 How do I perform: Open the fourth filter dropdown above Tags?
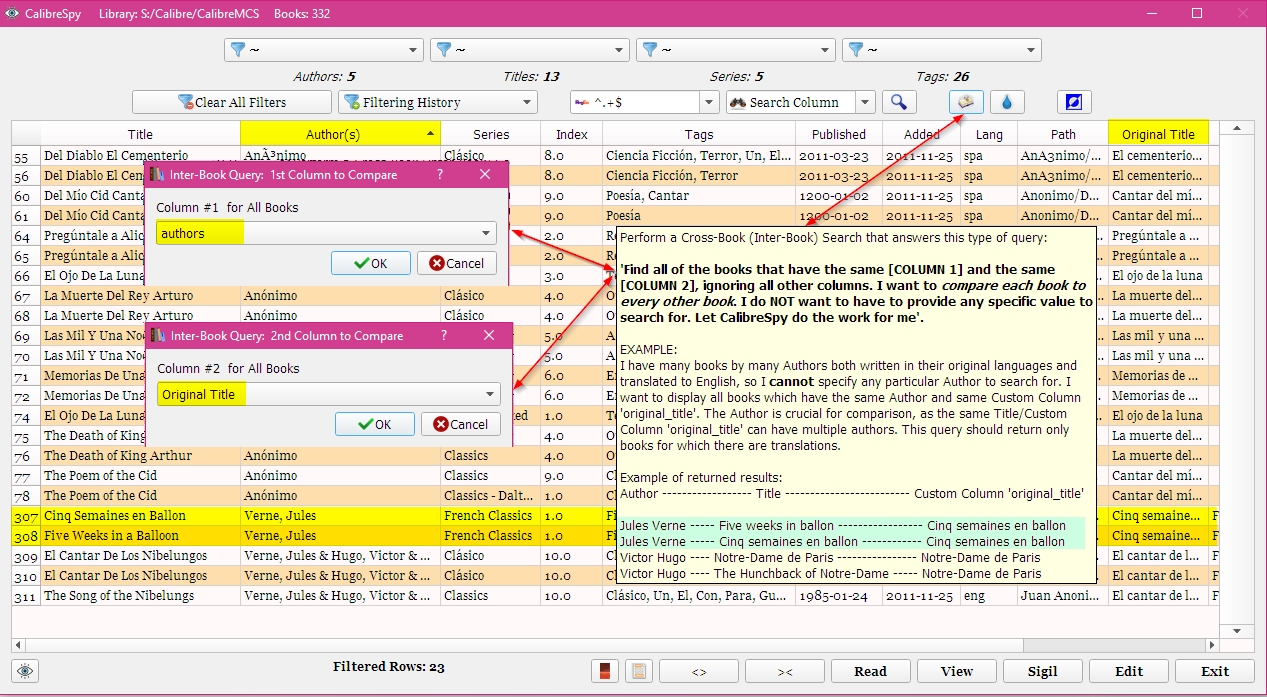point(942,50)
